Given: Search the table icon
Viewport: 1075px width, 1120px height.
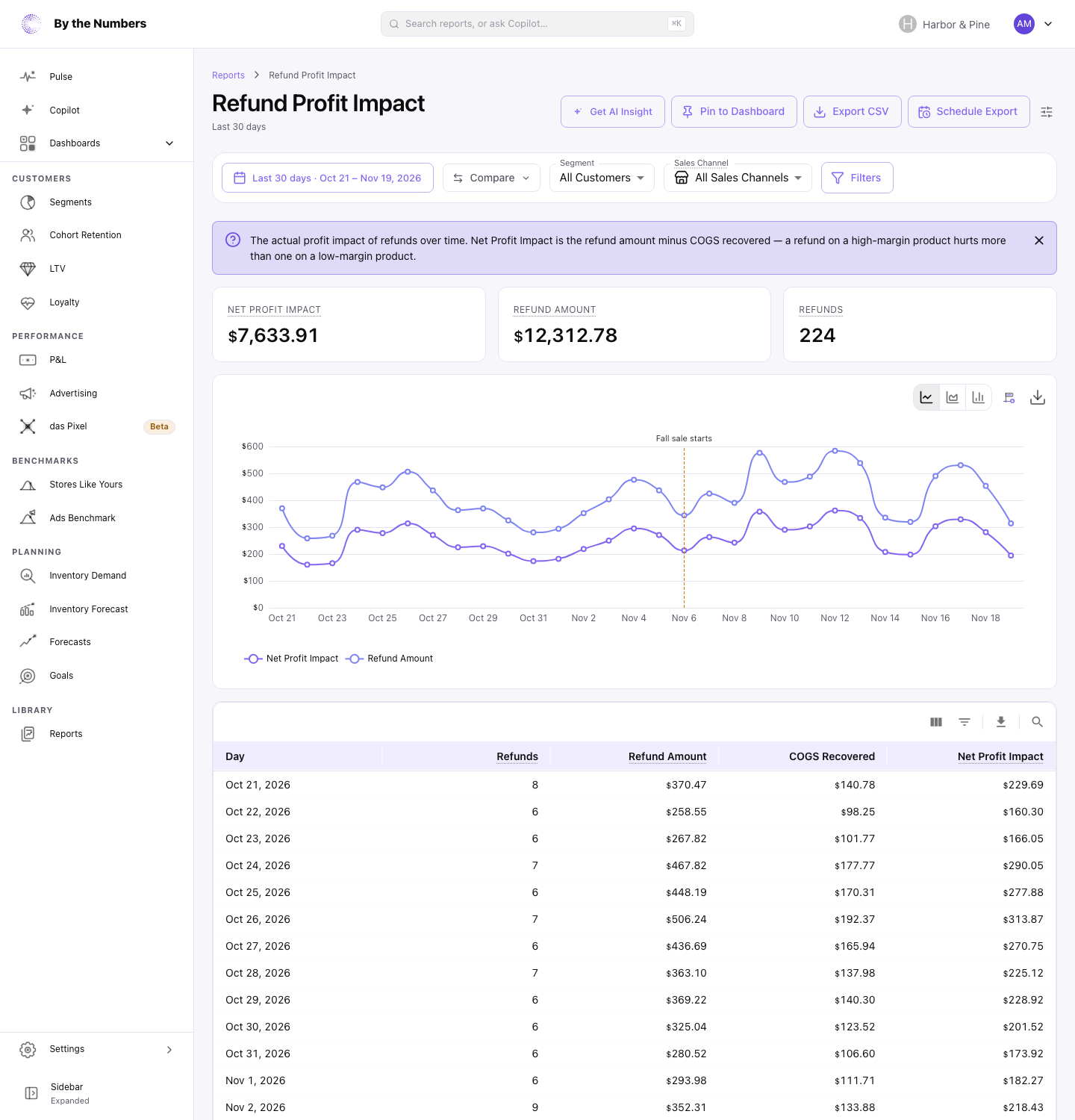Looking at the screenshot, I should (1037, 722).
